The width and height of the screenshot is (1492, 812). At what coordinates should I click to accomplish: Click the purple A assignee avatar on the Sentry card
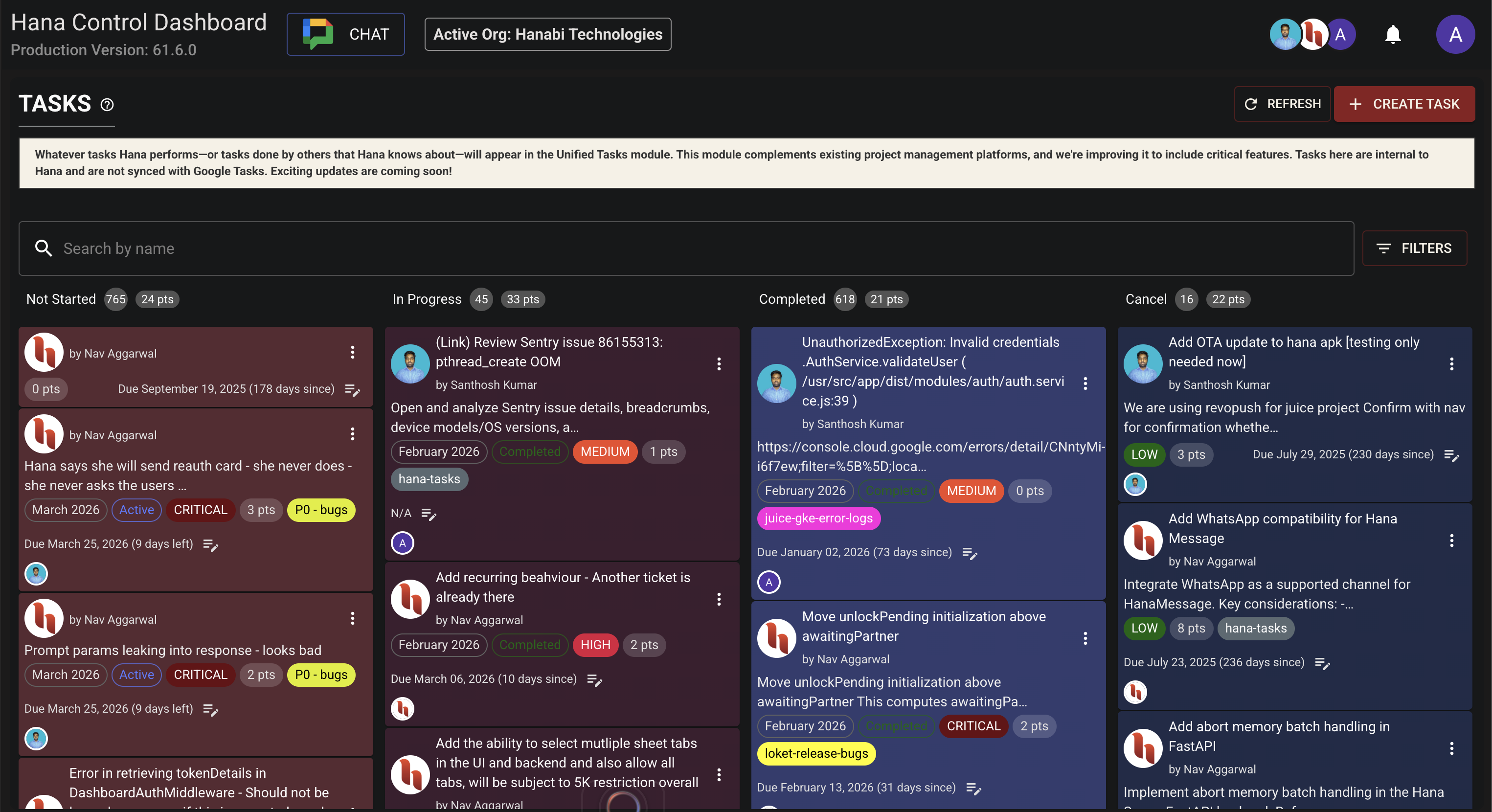pyautogui.click(x=402, y=542)
